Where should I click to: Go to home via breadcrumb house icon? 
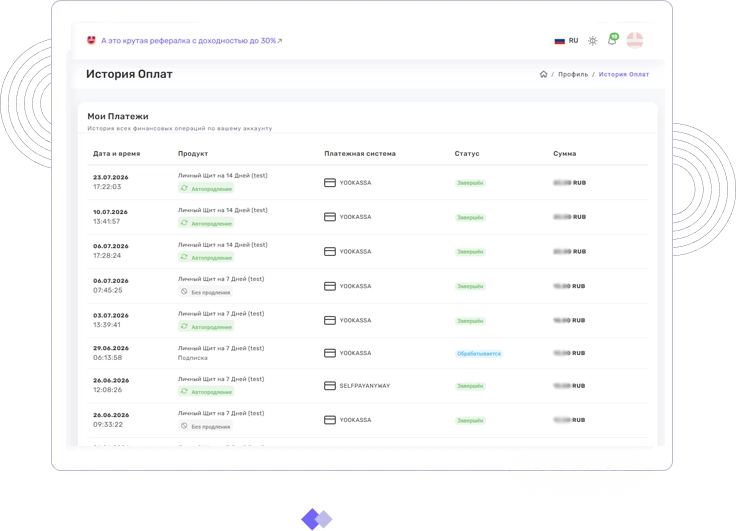544,74
